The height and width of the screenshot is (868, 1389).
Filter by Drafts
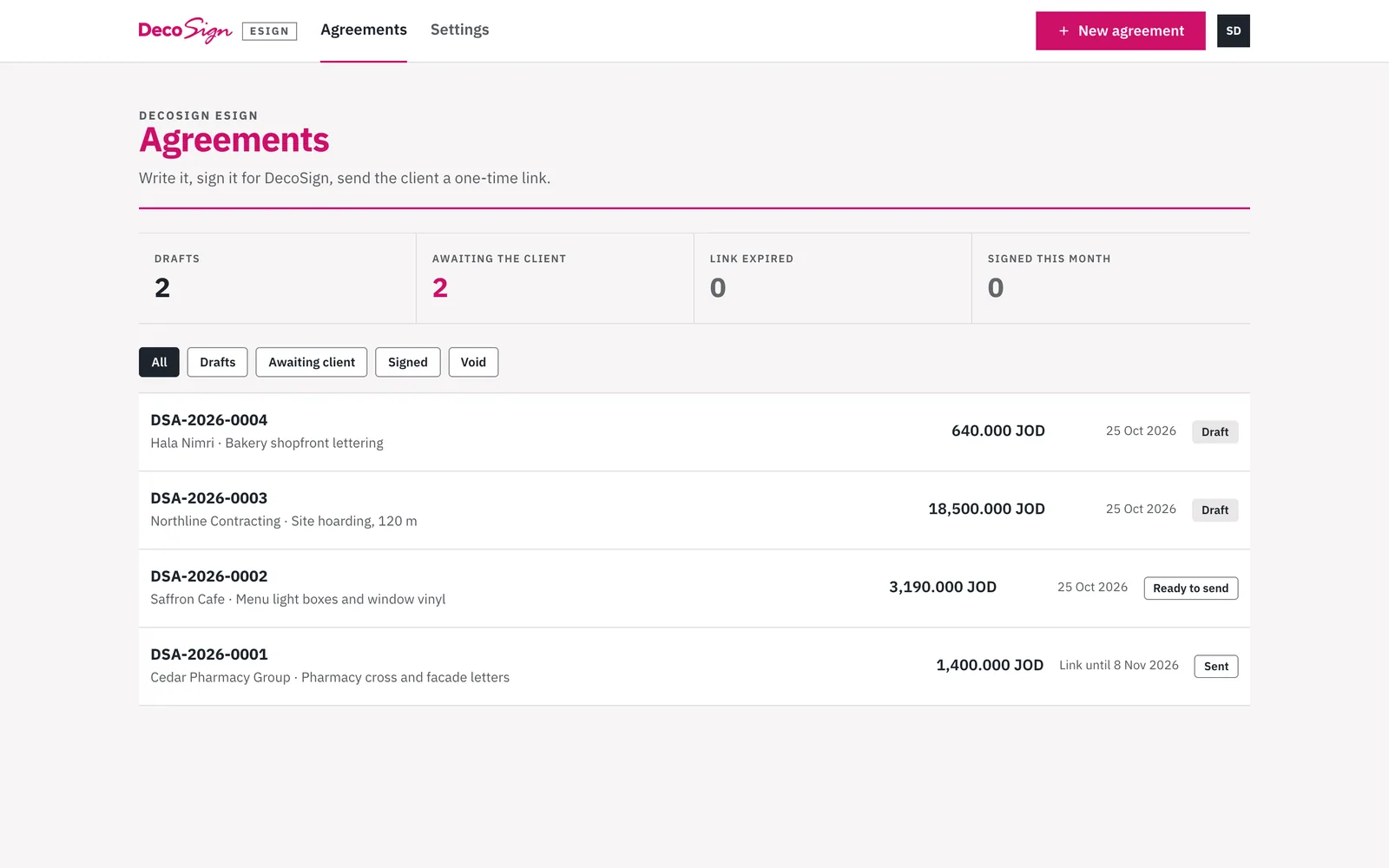point(217,362)
